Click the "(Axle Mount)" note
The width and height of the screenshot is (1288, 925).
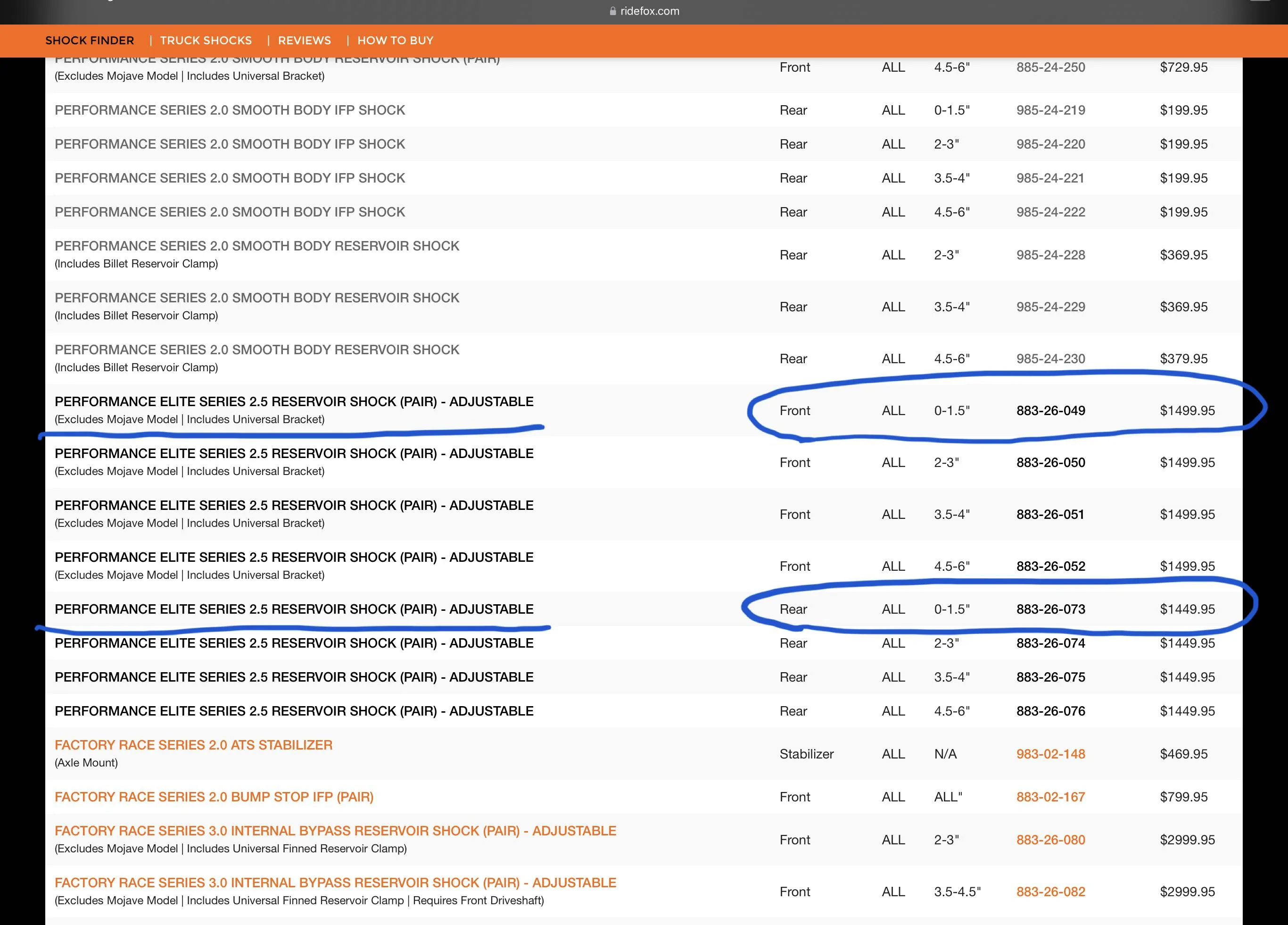tap(86, 762)
